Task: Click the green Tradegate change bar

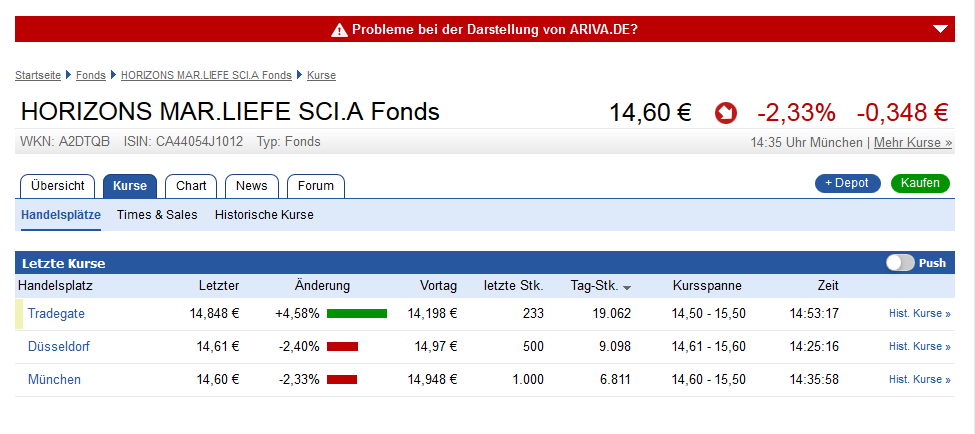Action: coord(357,313)
